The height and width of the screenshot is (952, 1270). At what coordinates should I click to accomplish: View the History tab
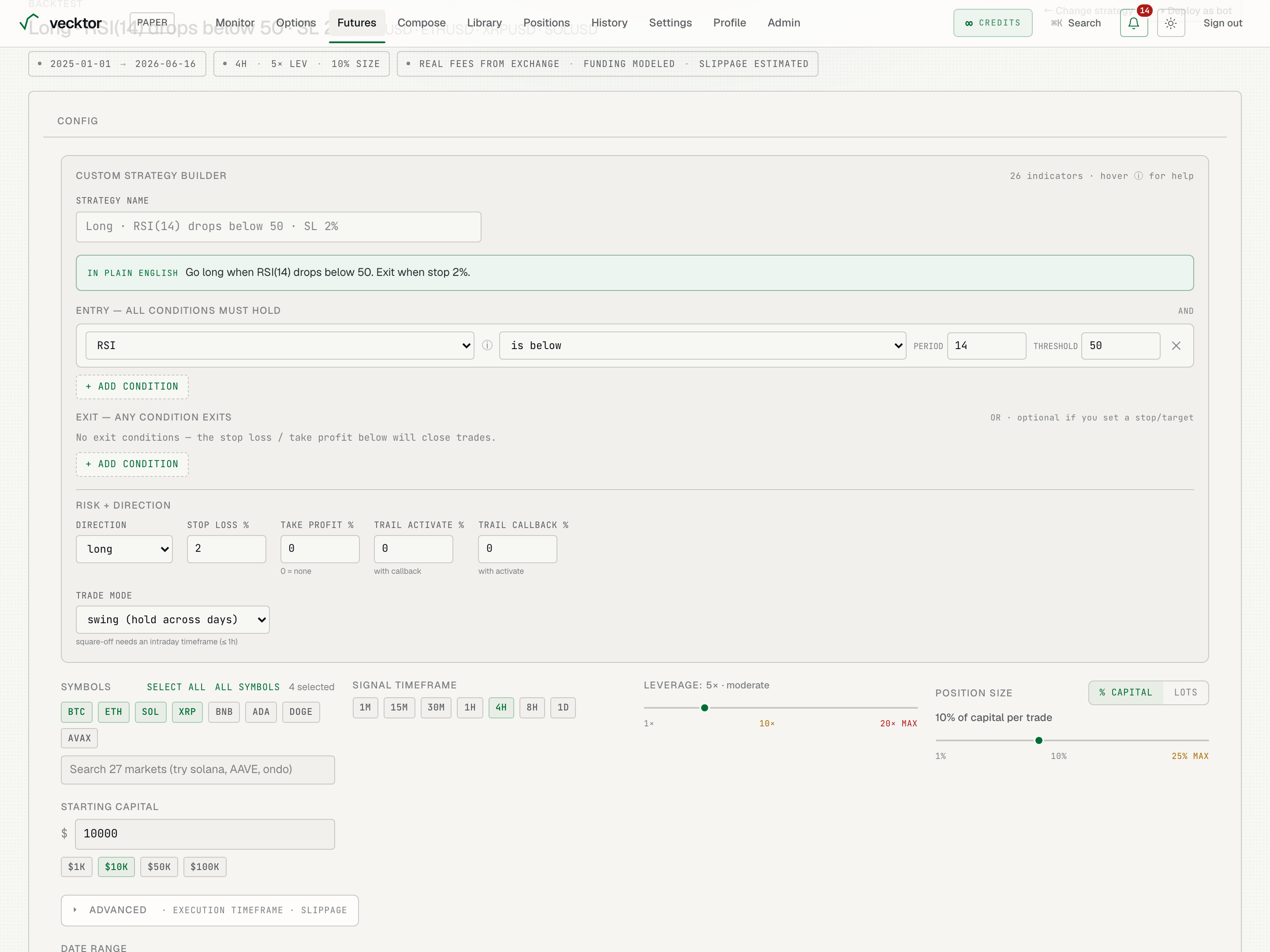tap(609, 23)
